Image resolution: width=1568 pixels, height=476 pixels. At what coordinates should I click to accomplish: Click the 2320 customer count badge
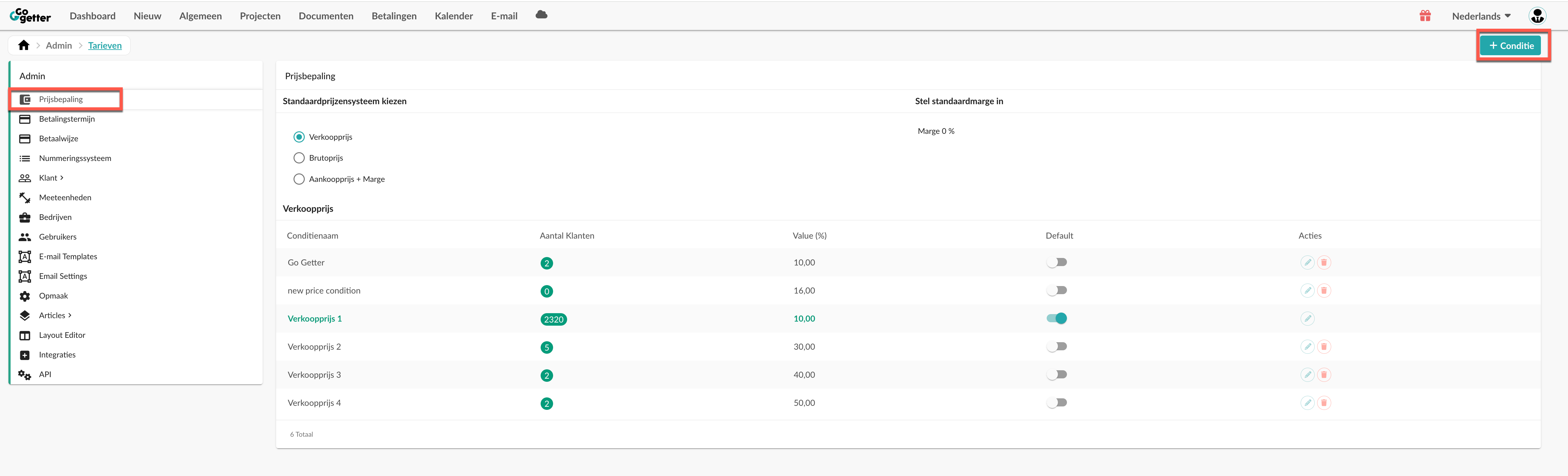coord(553,319)
